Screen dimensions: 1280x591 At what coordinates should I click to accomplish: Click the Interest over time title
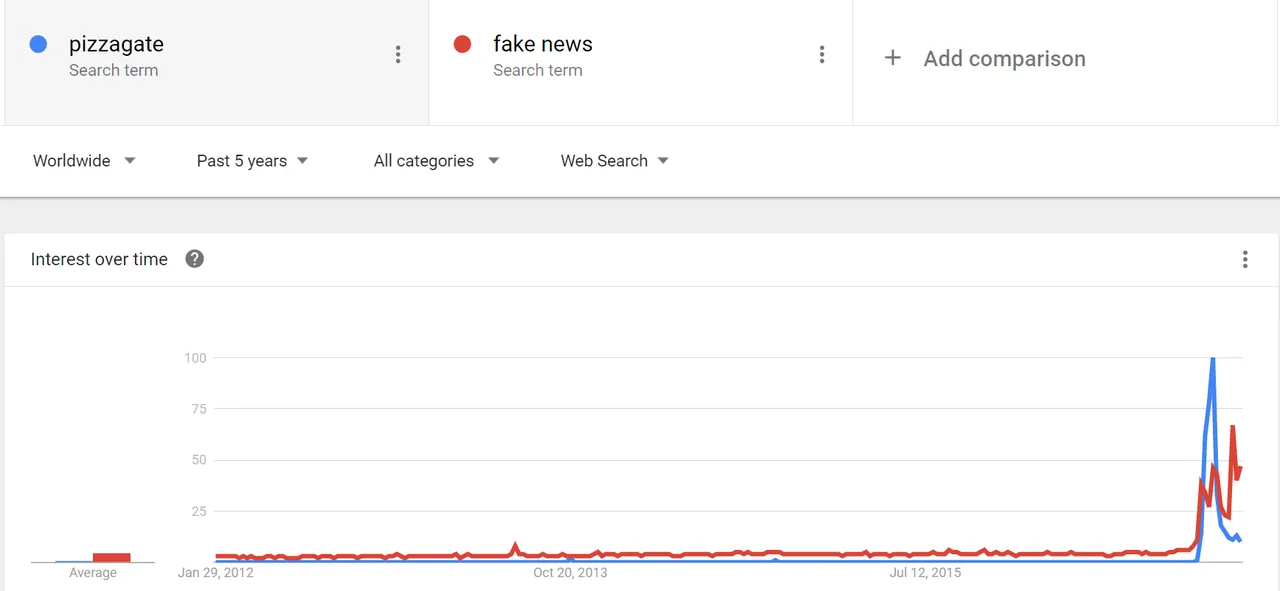99,259
